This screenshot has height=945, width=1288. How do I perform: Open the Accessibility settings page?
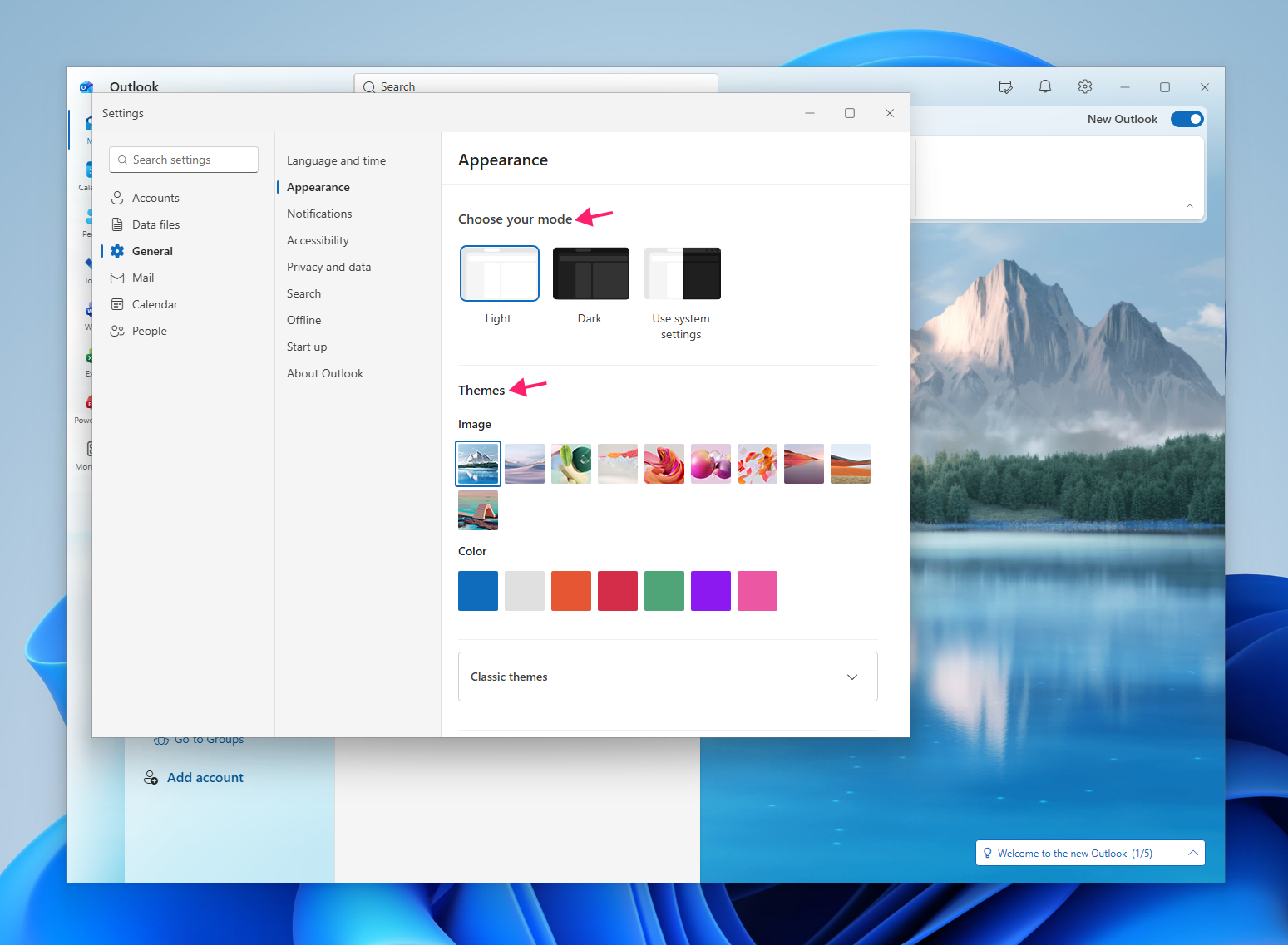(x=318, y=240)
